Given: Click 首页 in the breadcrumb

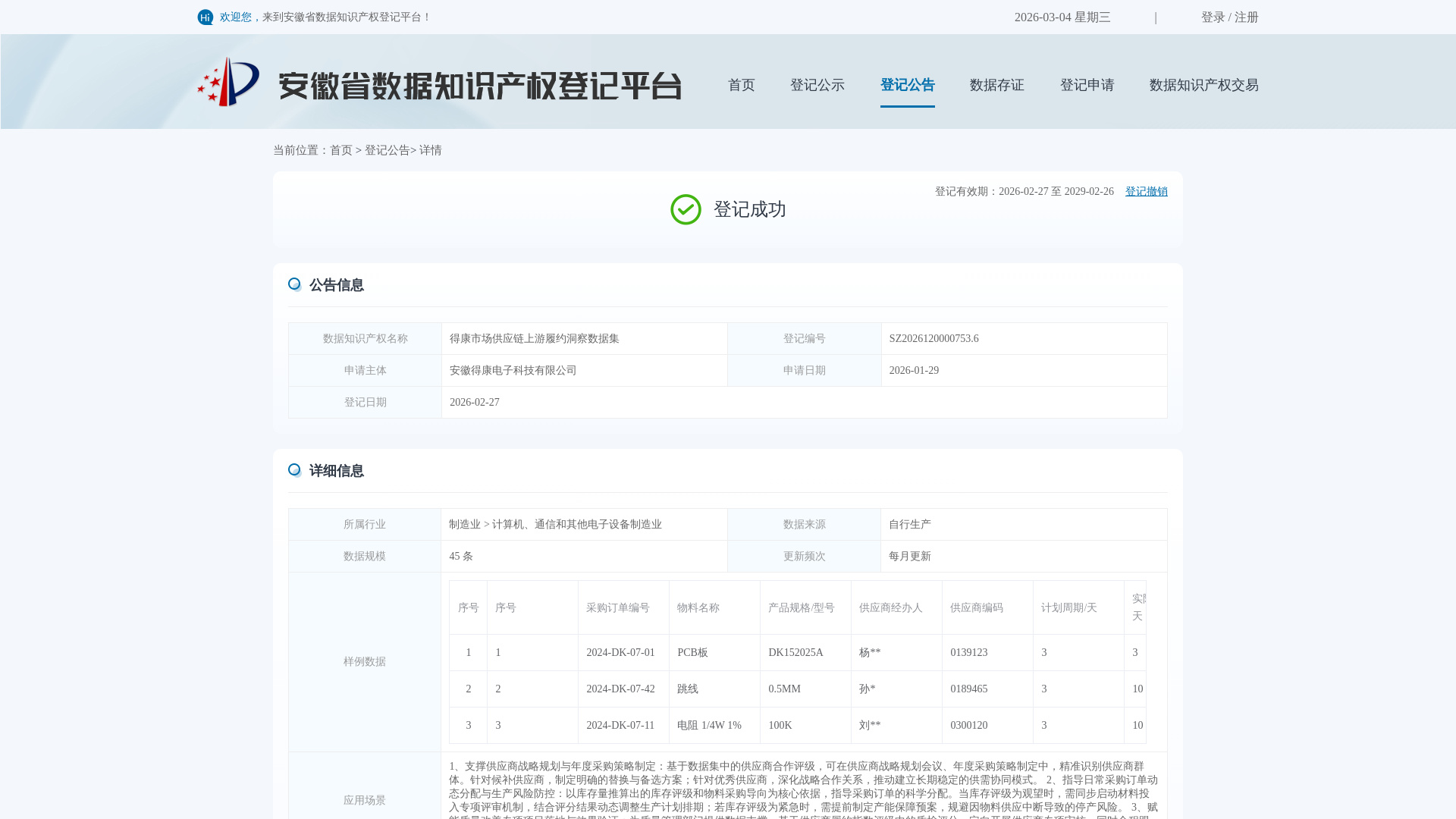Looking at the screenshot, I should pyautogui.click(x=341, y=150).
